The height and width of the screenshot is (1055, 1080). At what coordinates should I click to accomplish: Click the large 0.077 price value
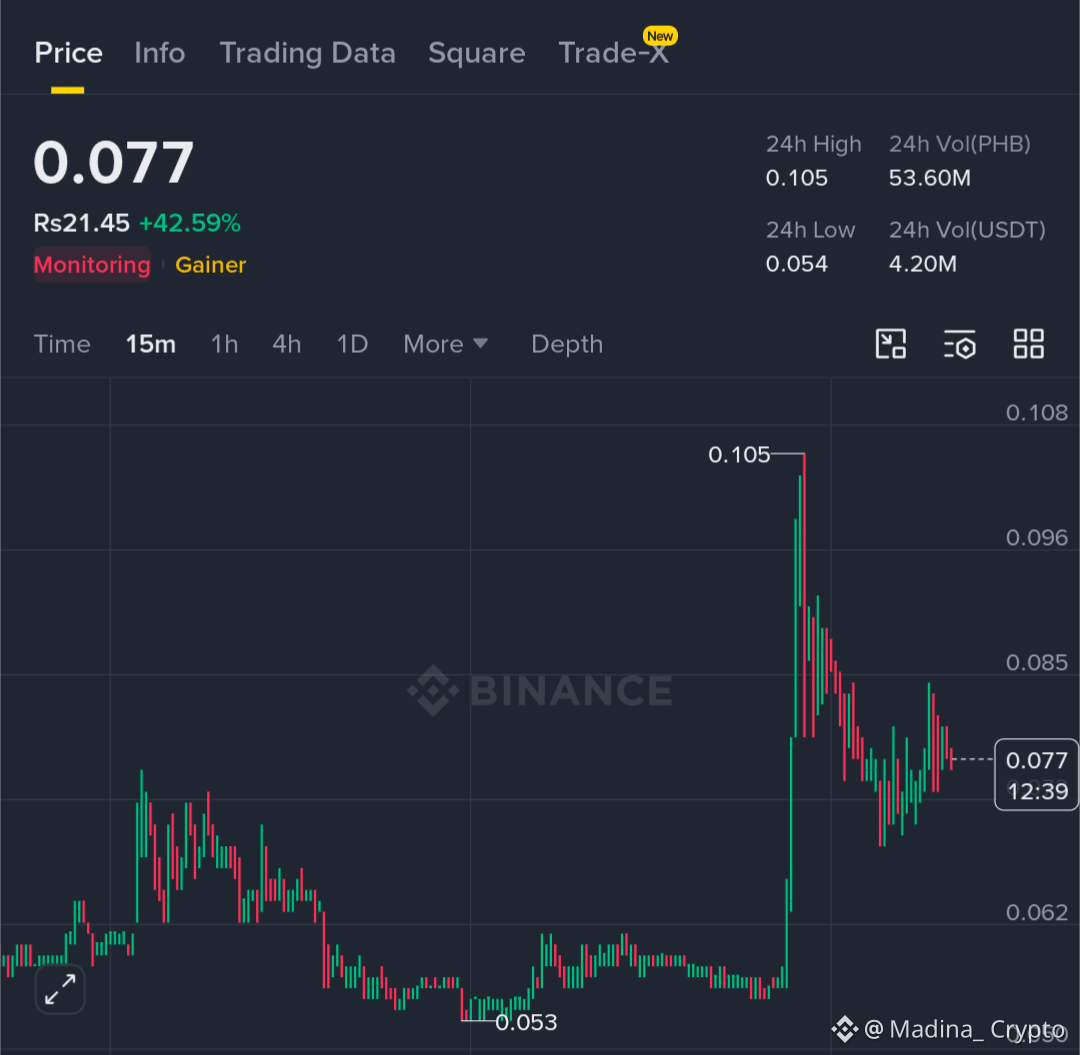tap(114, 163)
